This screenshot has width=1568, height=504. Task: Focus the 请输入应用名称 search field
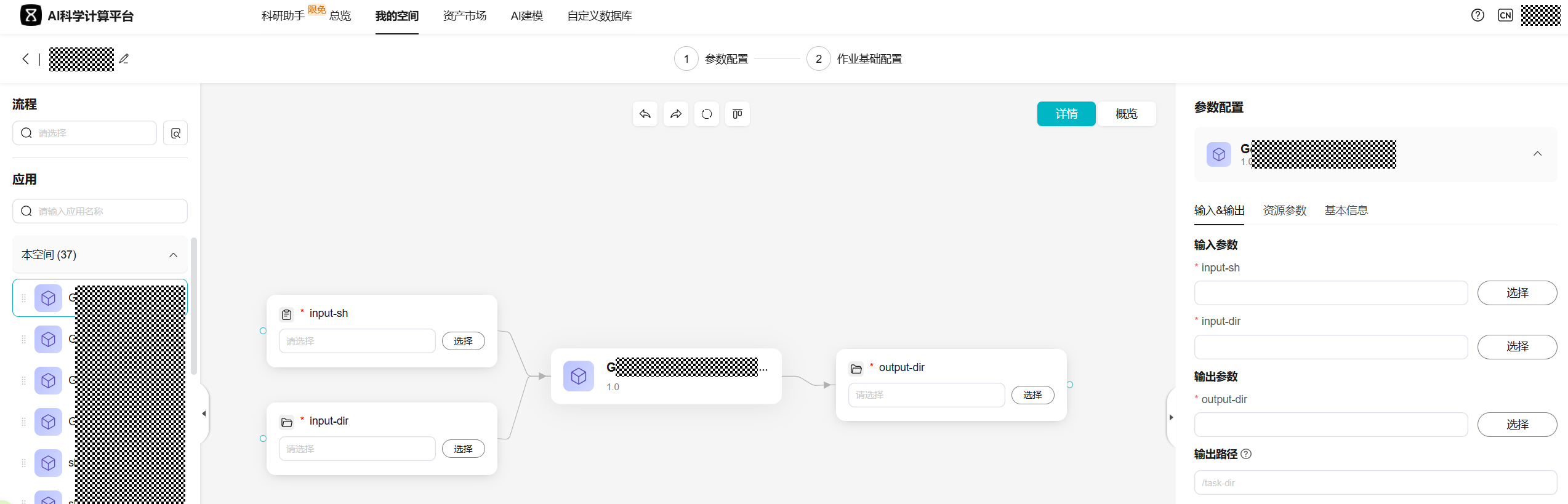click(x=100, y=211)
